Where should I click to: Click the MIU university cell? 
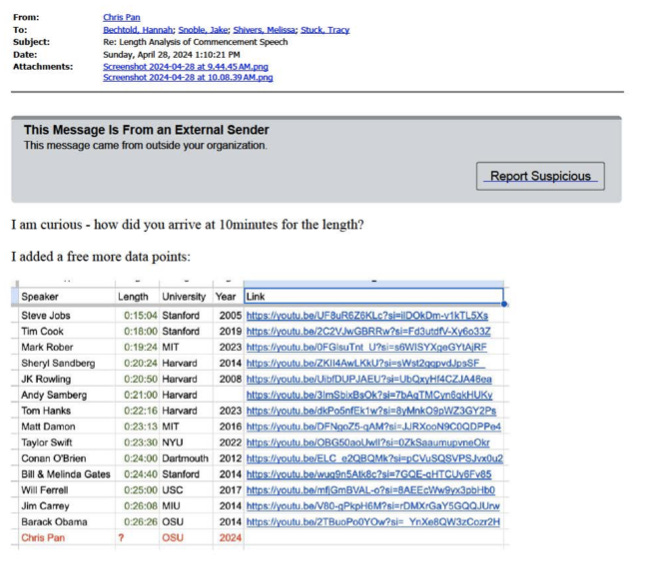(x=186, y=506)
